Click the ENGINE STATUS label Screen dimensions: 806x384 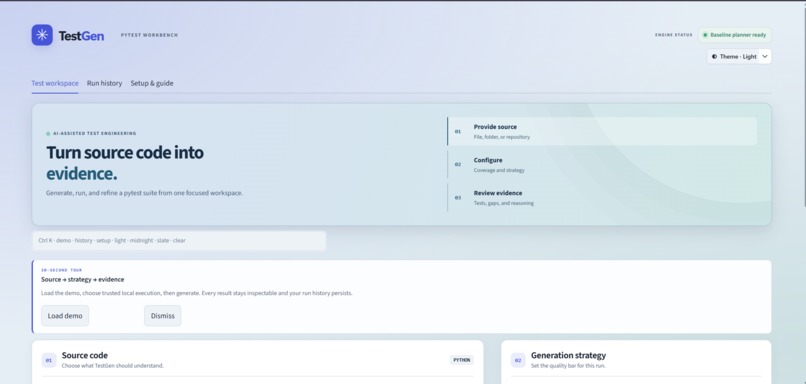pos(673,35)
